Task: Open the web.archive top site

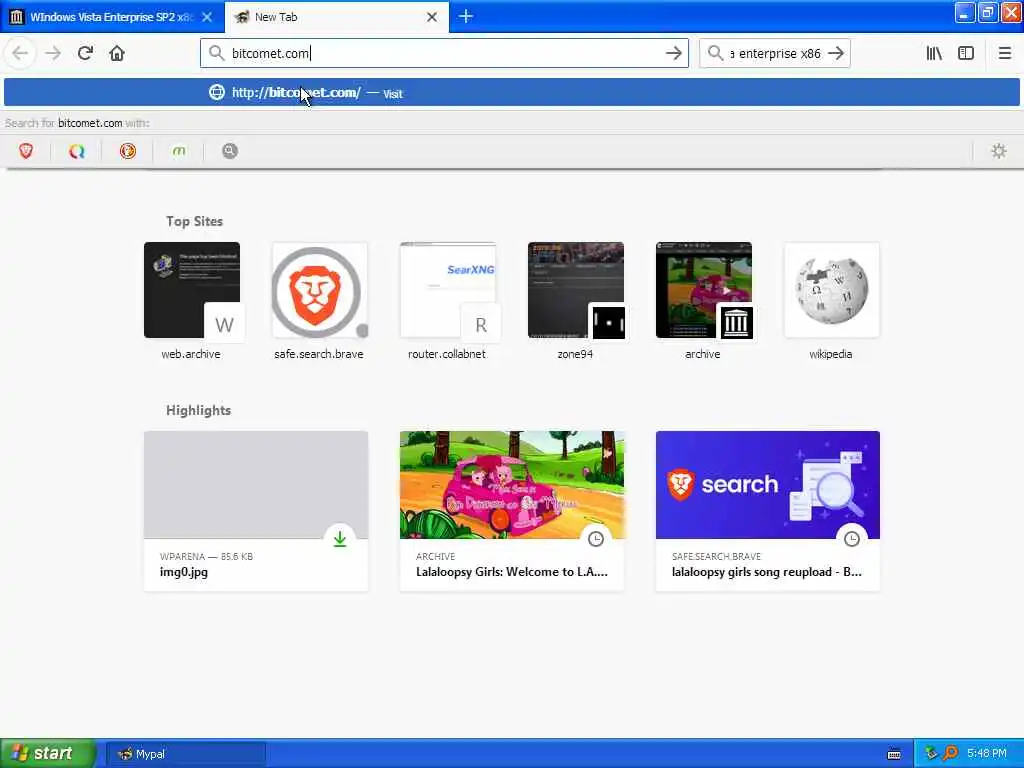Action: [x=191, y=301]
